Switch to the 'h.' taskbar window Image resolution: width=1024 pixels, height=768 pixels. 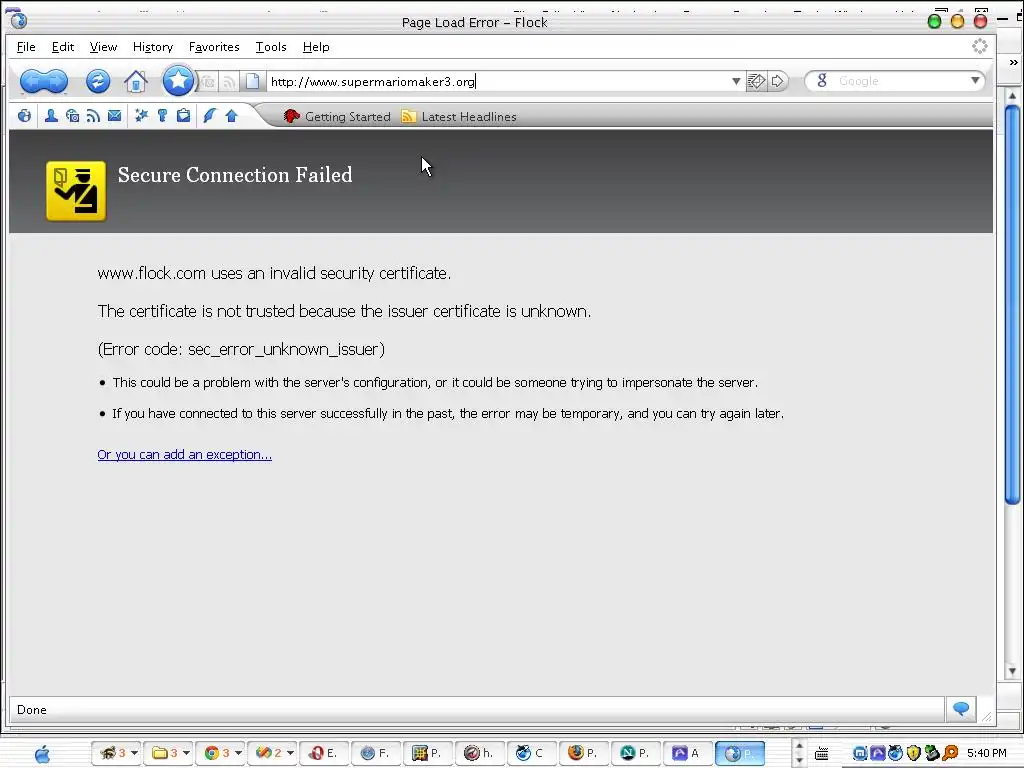tap(479, 753)
